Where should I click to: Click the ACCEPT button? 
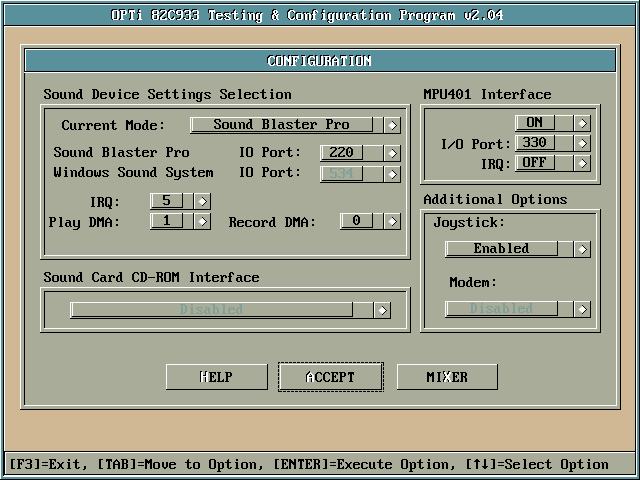[331, 377]
